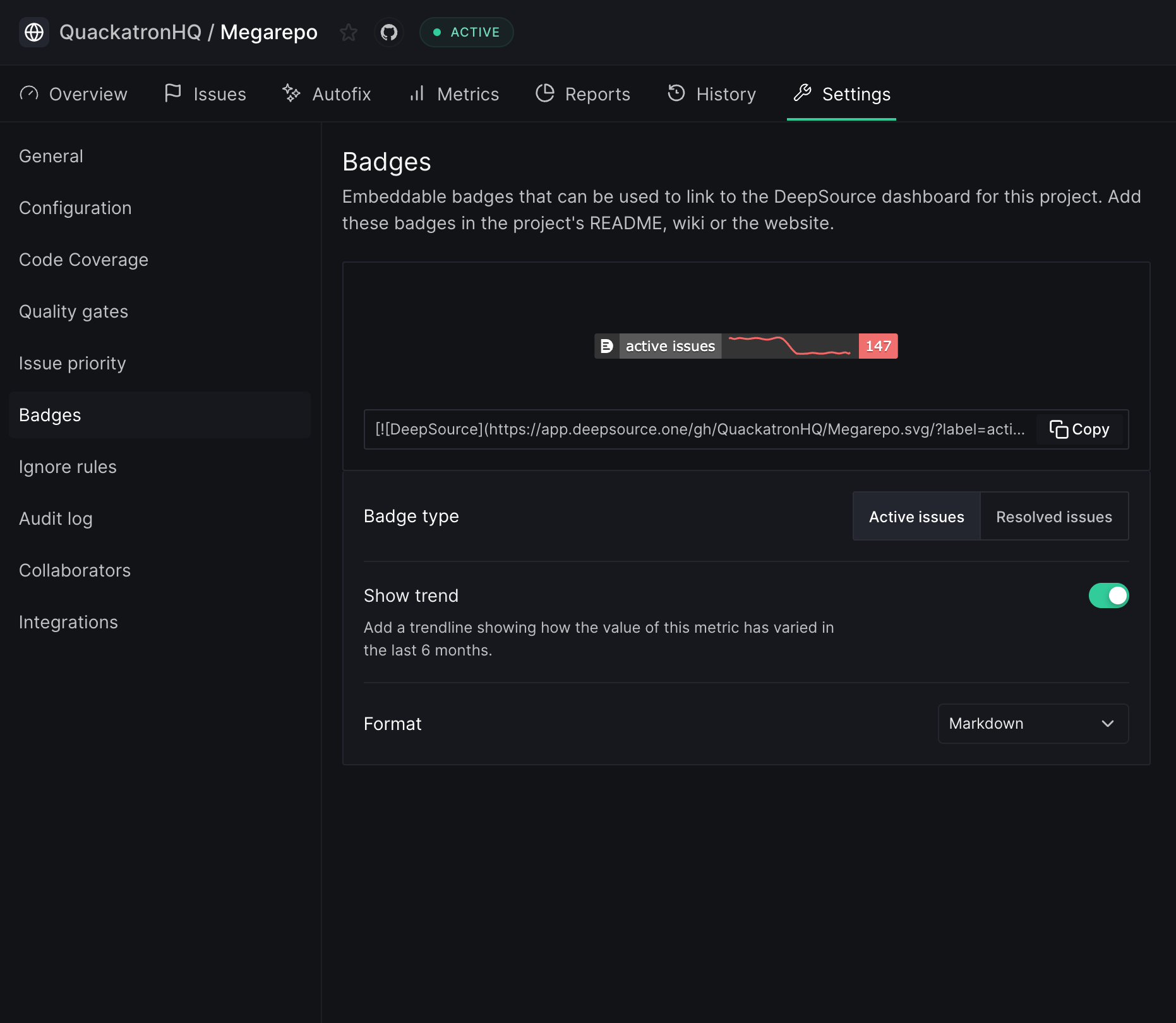Select the Settings tab
1176x1023 pixels.
point(841,94)
